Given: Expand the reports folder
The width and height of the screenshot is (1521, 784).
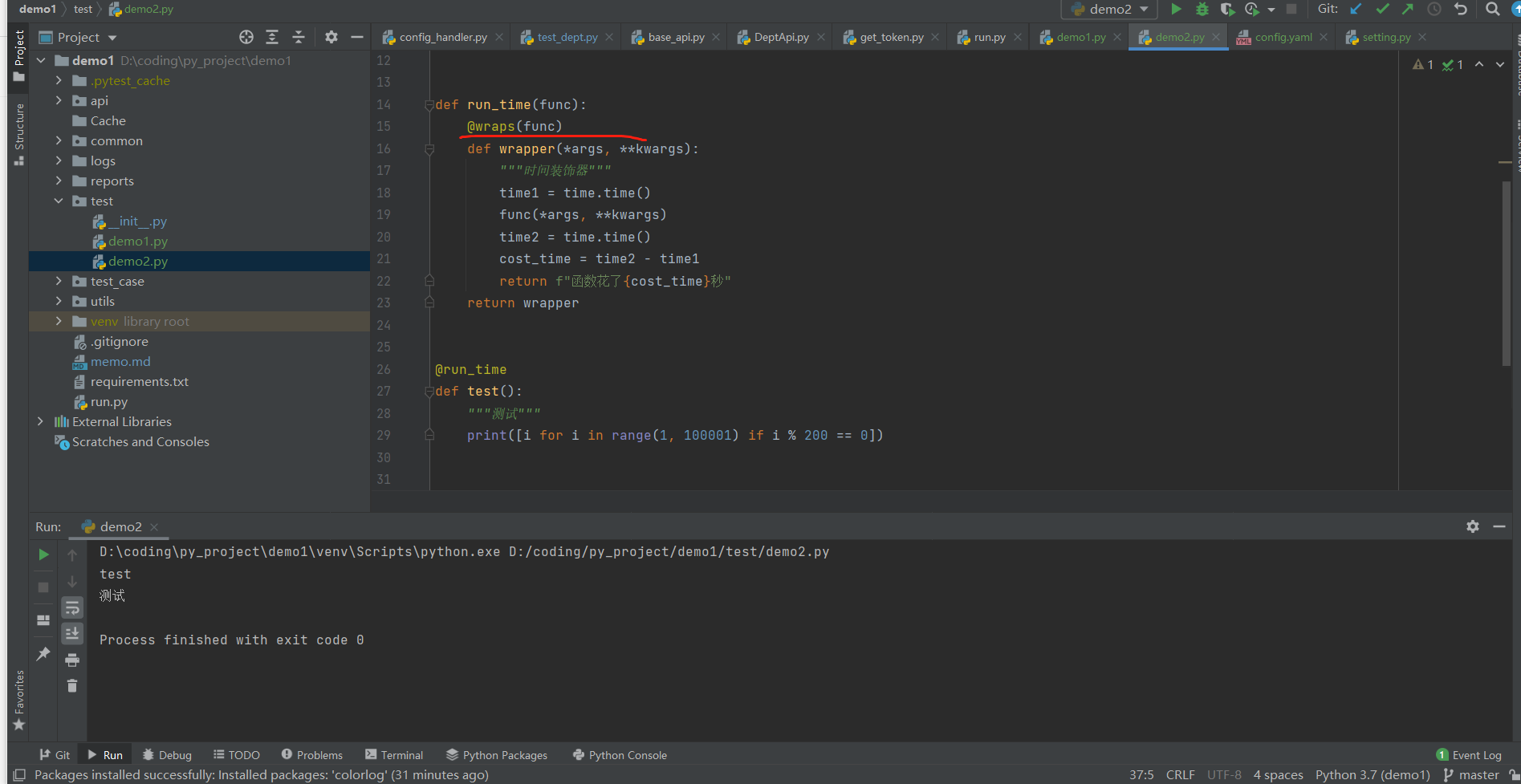Looking at the screenshot, I should tap(59, 181).
